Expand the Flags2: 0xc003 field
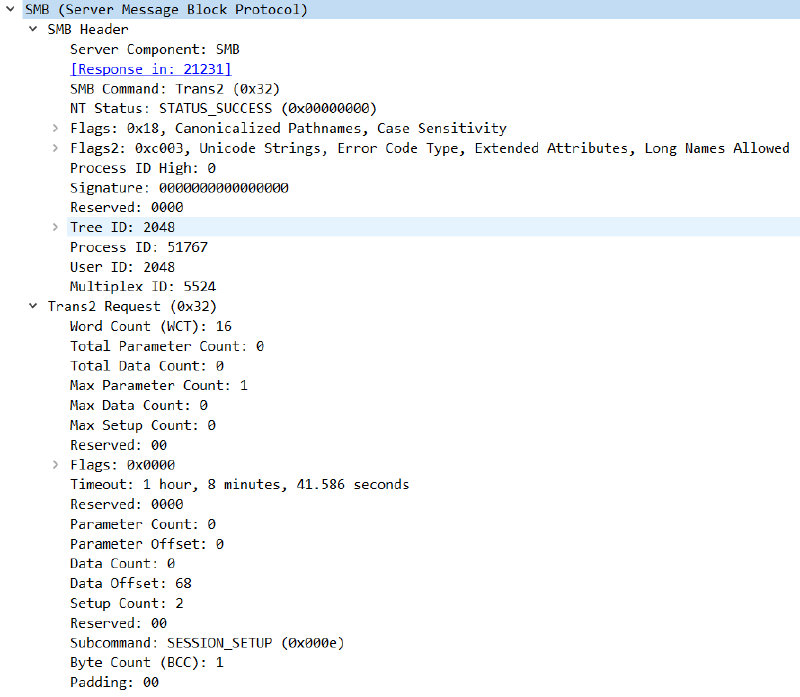 (55, 149)
